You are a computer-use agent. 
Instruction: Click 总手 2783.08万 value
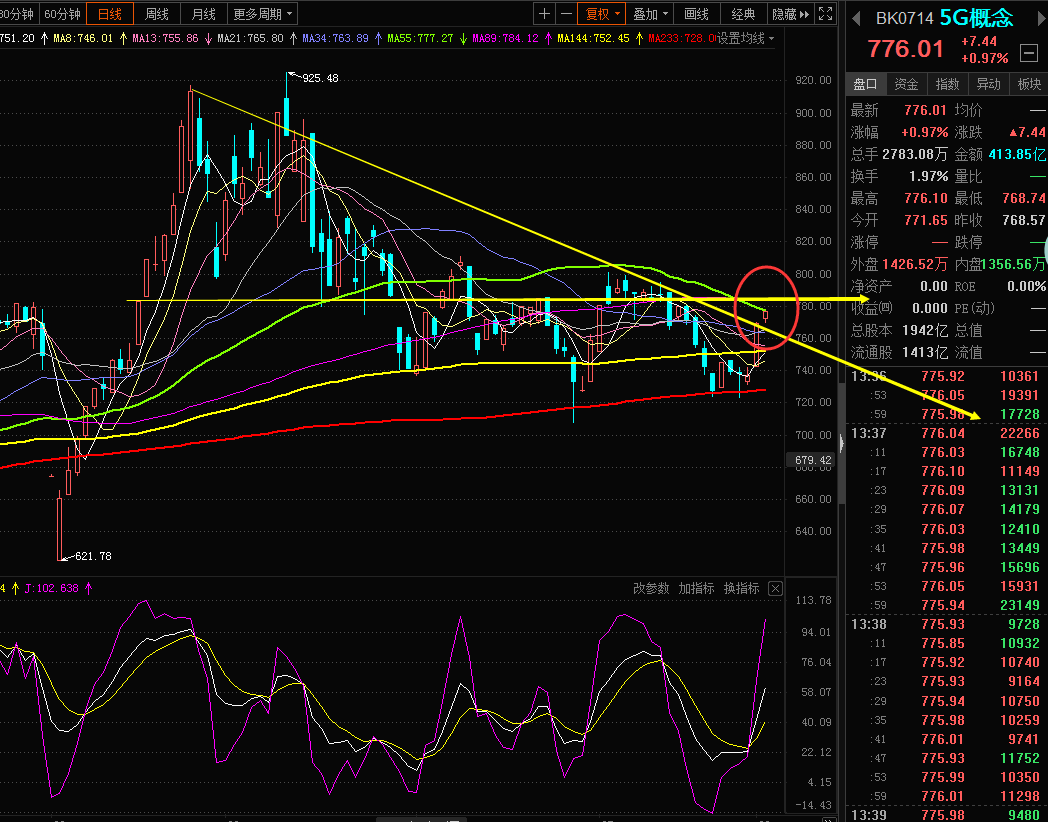tap(914, 154)
